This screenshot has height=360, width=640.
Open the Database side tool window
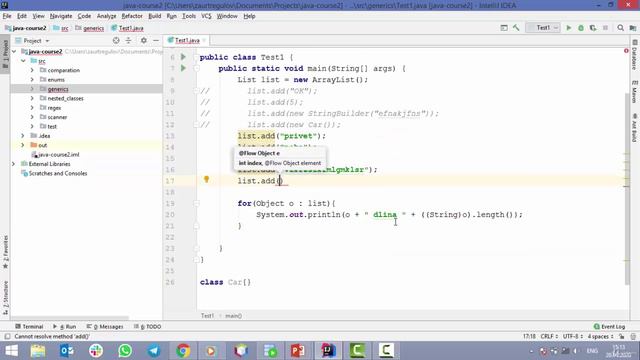pos(635,55)
